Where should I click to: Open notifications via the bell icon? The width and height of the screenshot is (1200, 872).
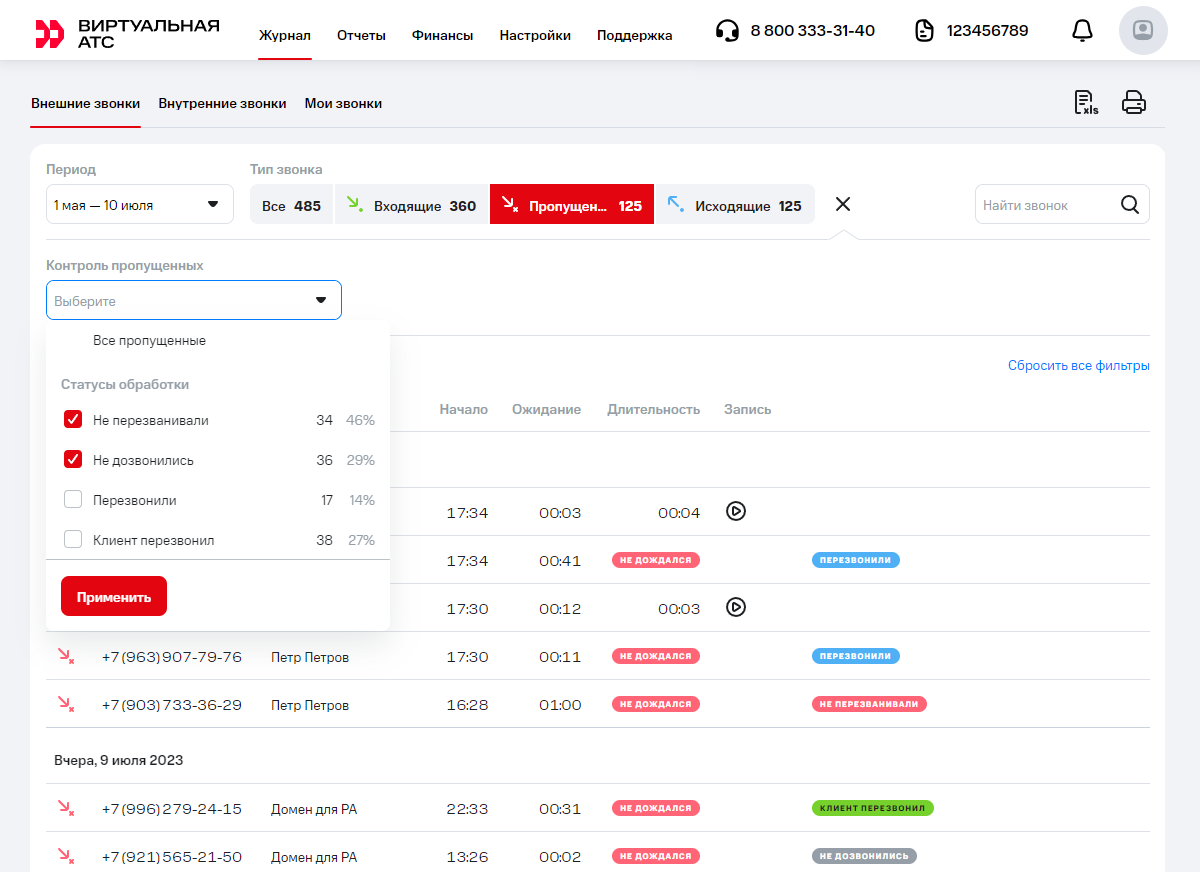(1082, 31)
